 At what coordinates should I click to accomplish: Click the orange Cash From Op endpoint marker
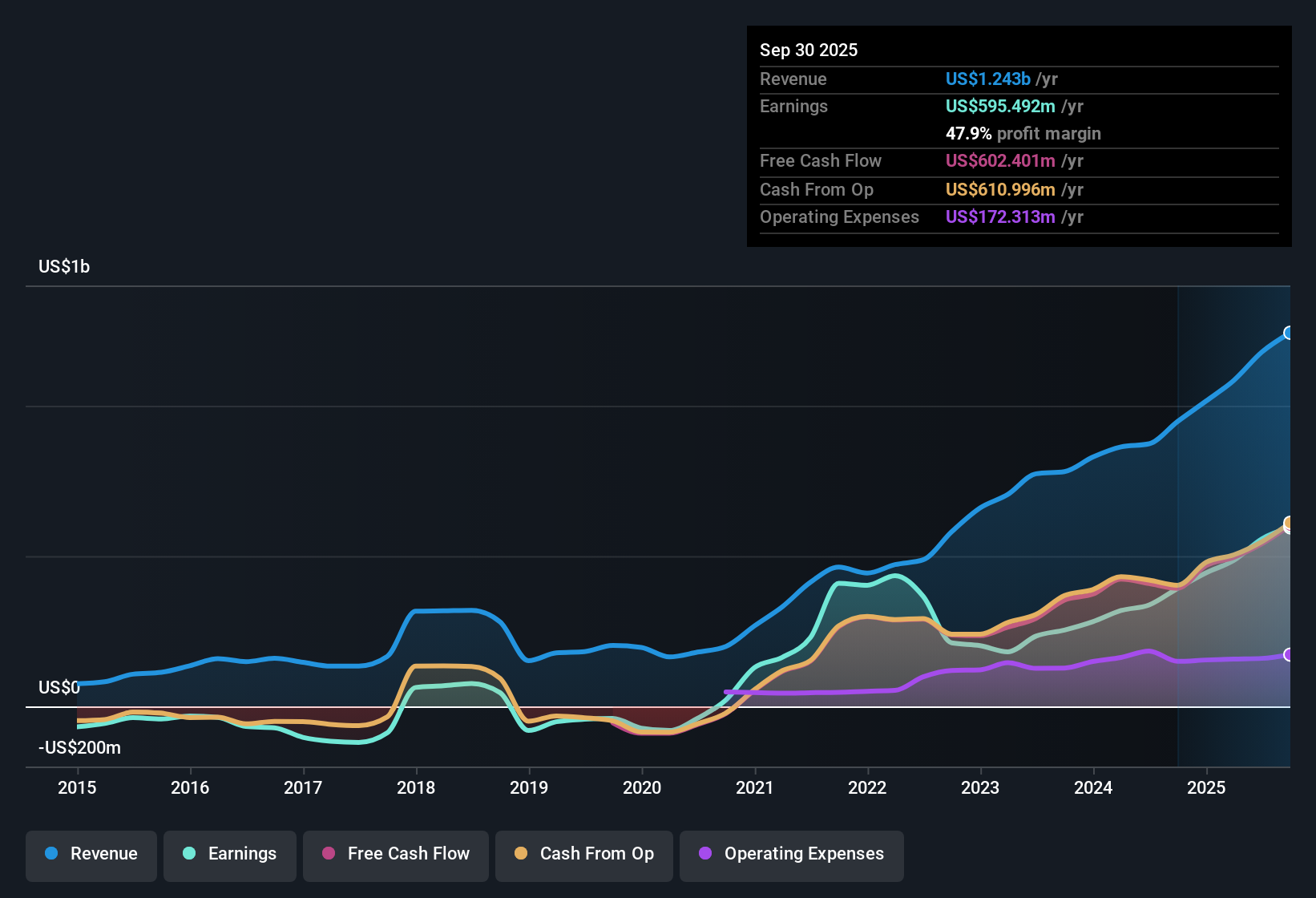coord(1290,523)
